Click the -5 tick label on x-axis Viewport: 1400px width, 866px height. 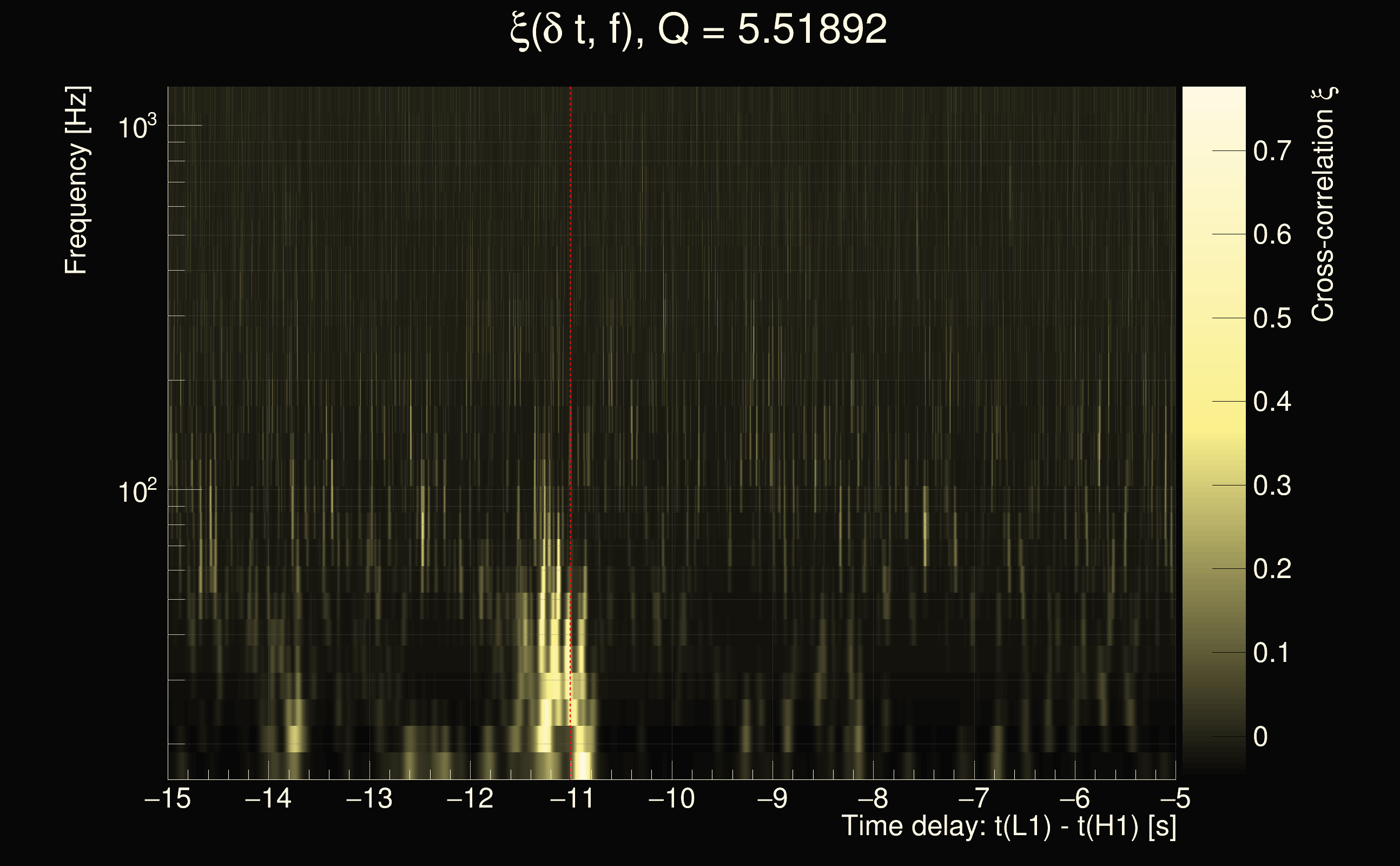coord(1175,798)
